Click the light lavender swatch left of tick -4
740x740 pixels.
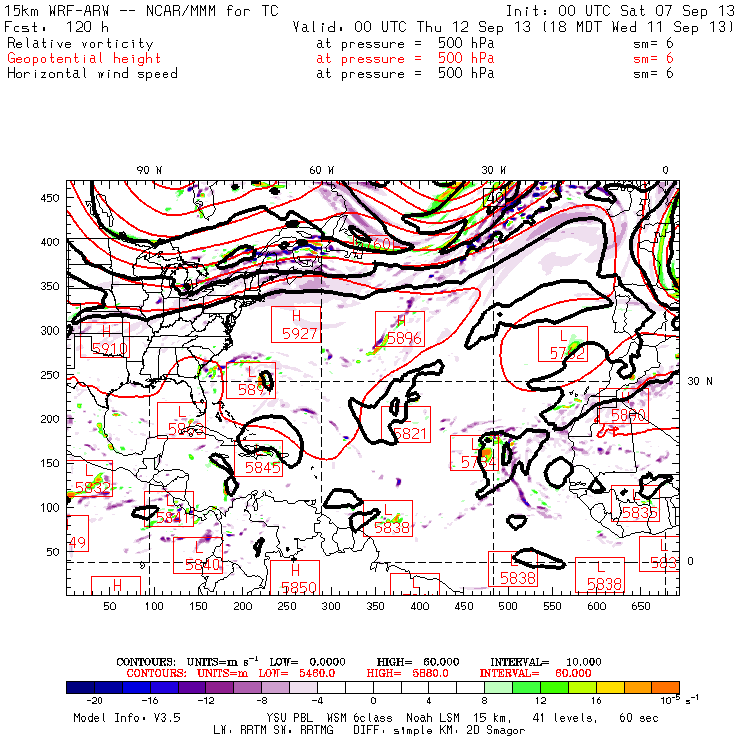click(x=303, y=687)
